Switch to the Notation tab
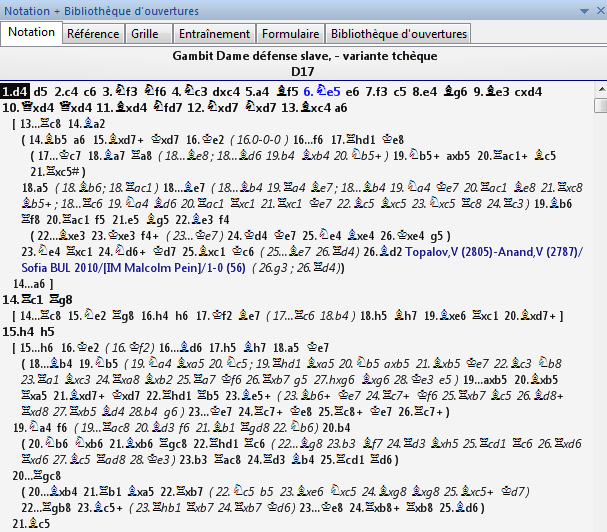Image resolution: width=607 pixels, height=532 pixels. click(x=31, y=33)
